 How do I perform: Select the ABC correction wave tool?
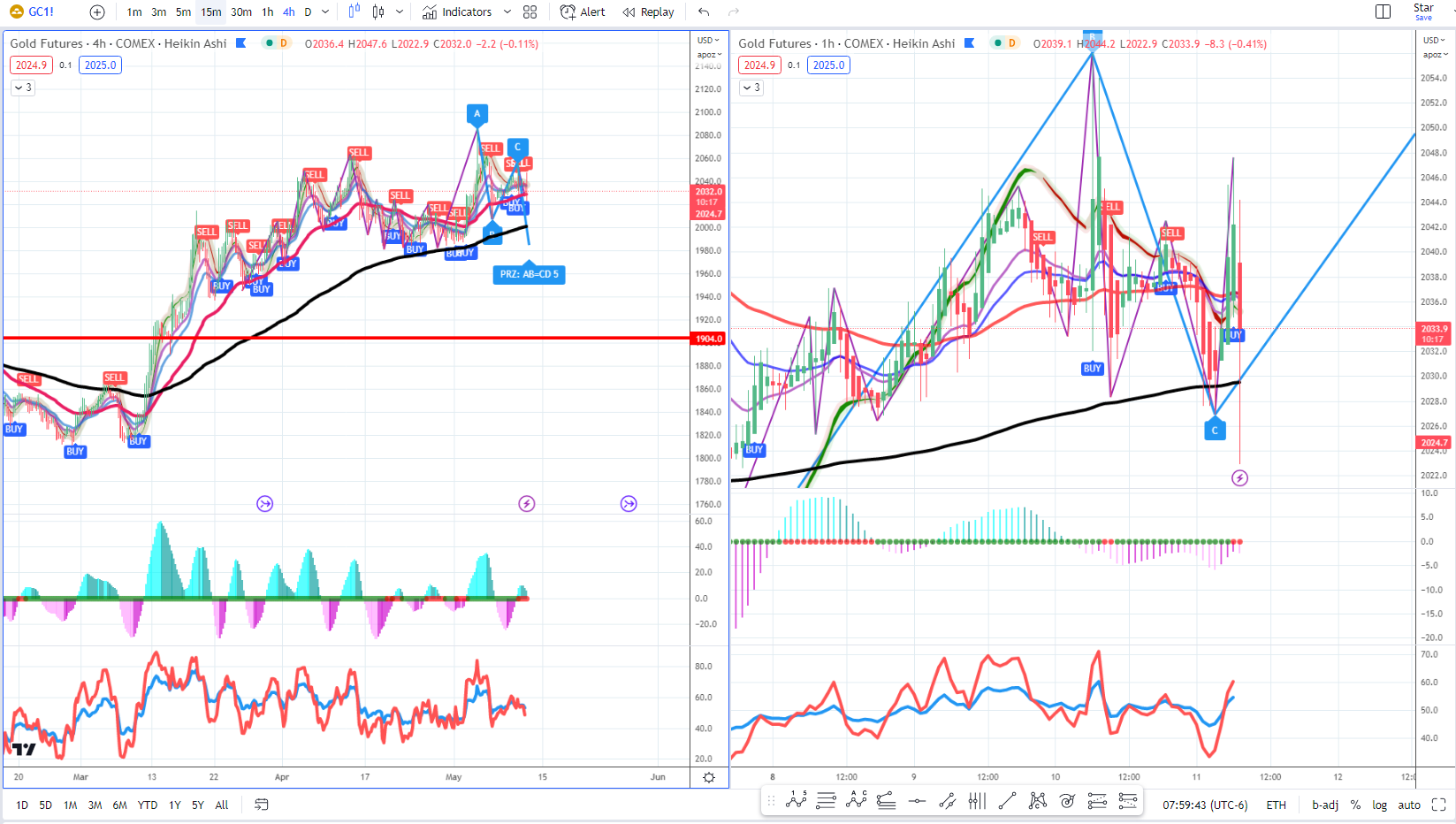tap(857, 801)
